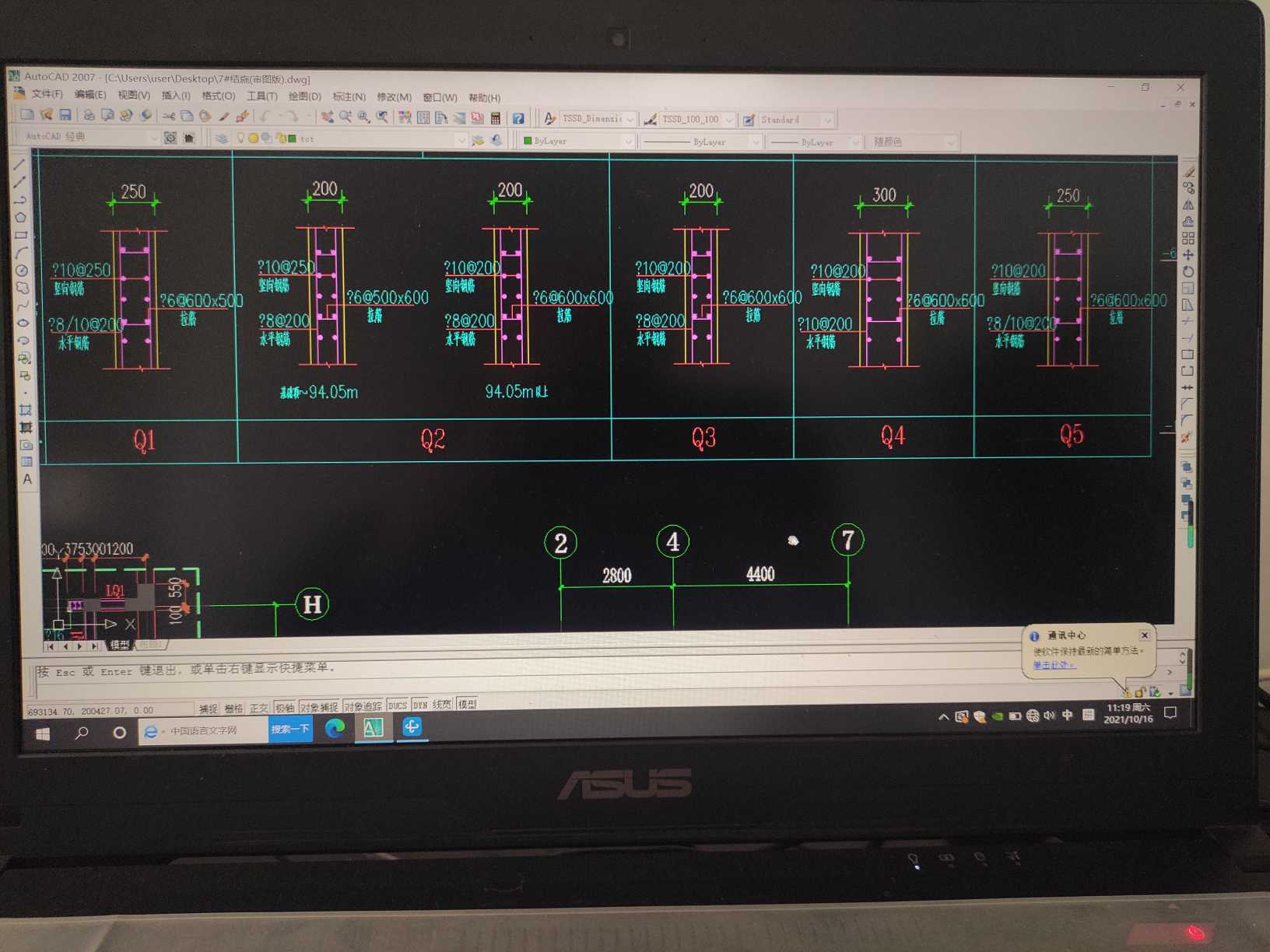Viewport: 1270px width, 952px height.
Task: Select the Rotate modify tool
Action: click(x=1188, y=271)
